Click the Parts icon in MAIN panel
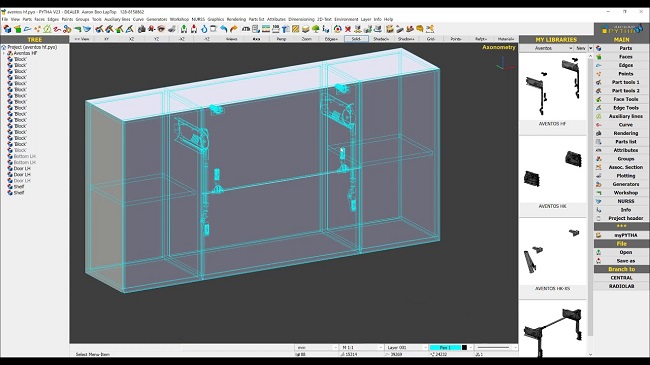 (599, 48)
